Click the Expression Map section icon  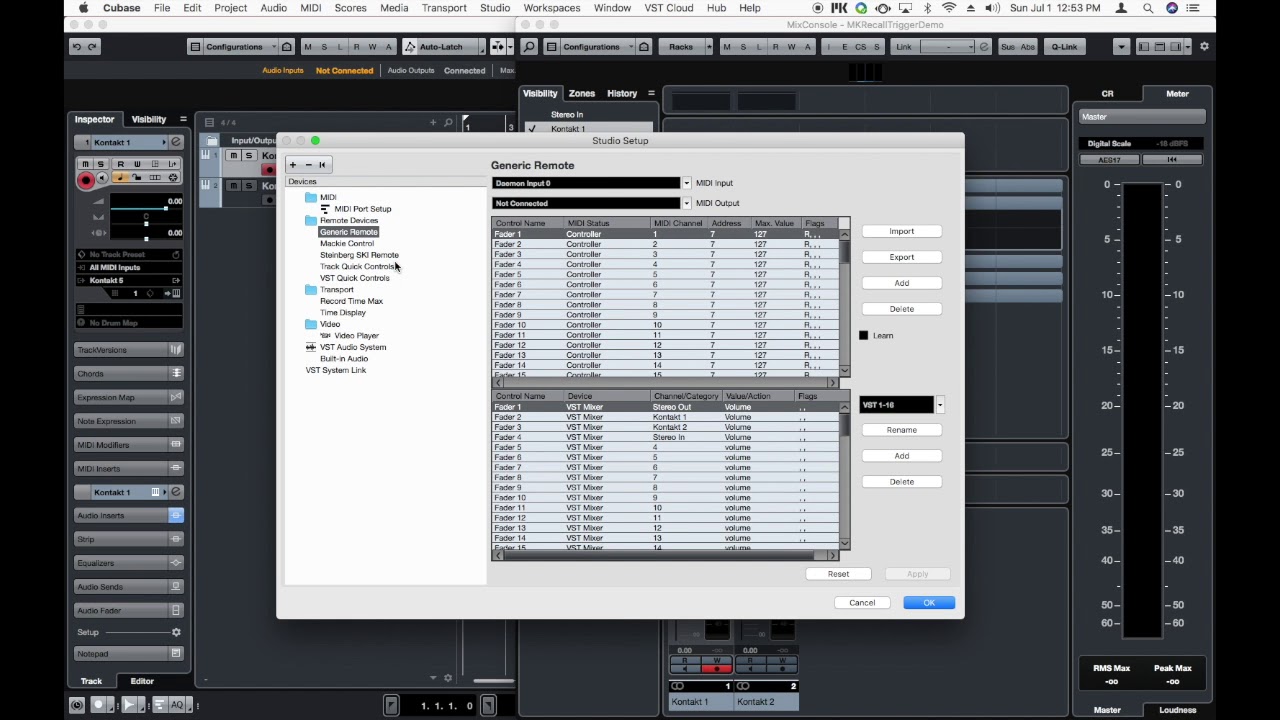(176, 397)
